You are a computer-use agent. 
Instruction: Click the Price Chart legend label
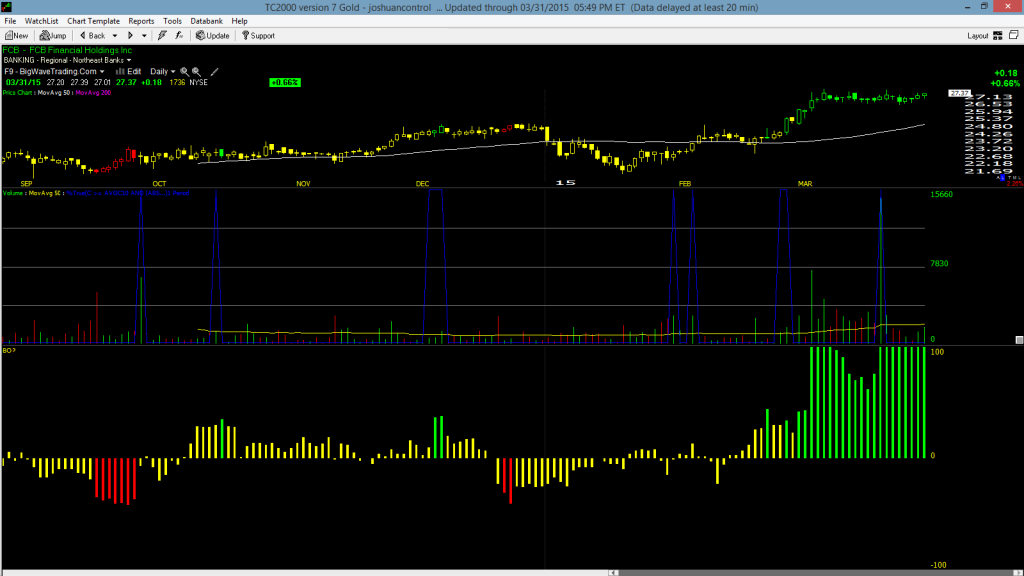click(x=18, y=93)
